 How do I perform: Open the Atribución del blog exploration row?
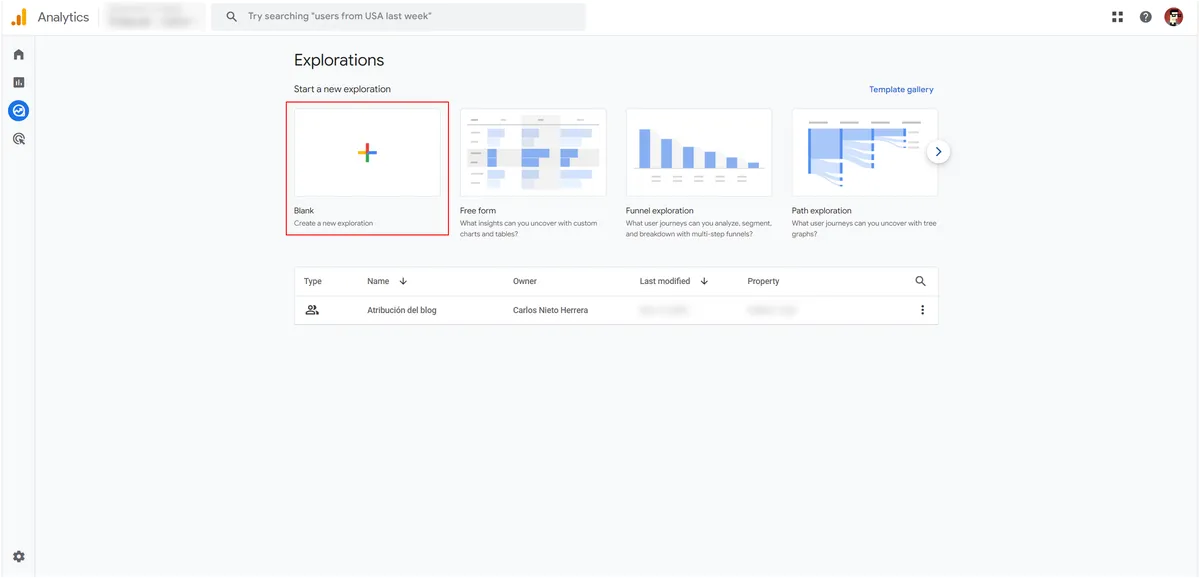[402, 310]
